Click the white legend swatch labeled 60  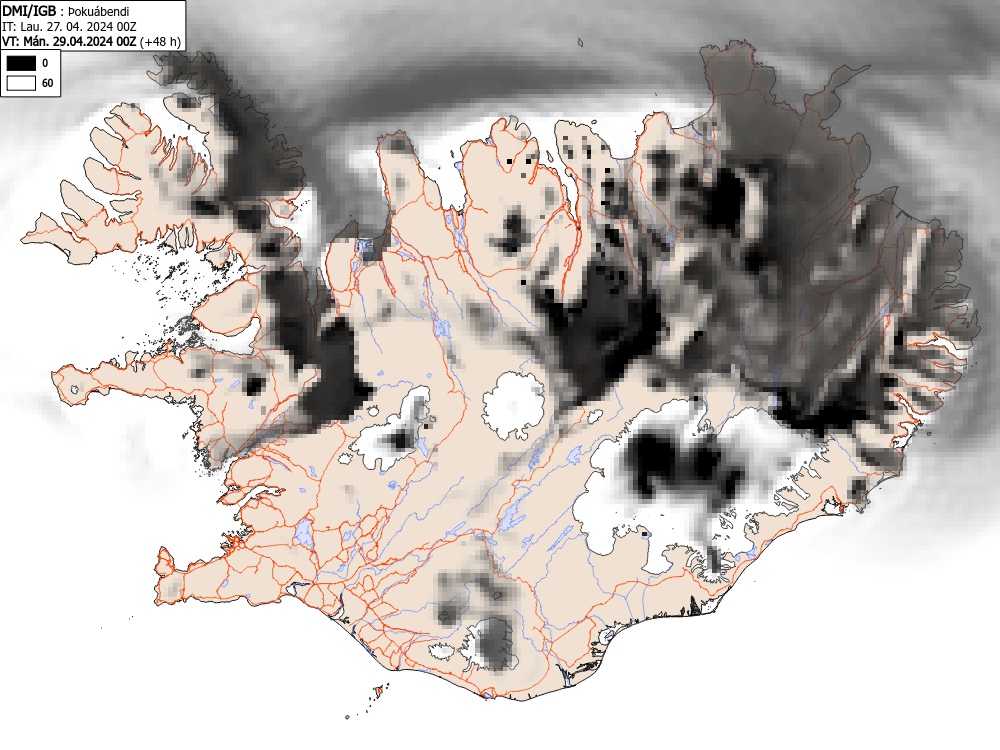click(21, 84)
